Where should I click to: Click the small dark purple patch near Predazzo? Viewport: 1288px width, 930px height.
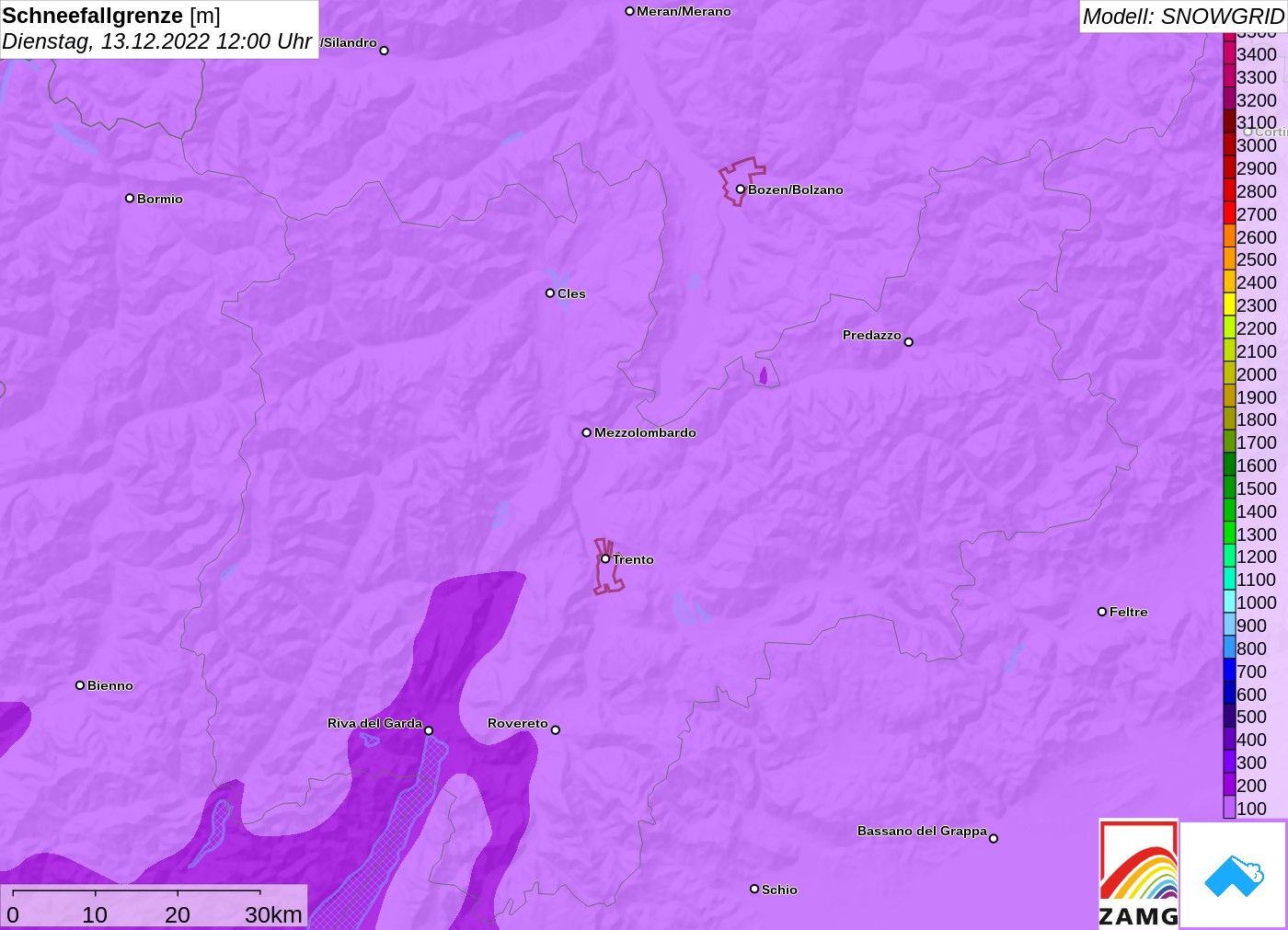click(x=764, y=375)
